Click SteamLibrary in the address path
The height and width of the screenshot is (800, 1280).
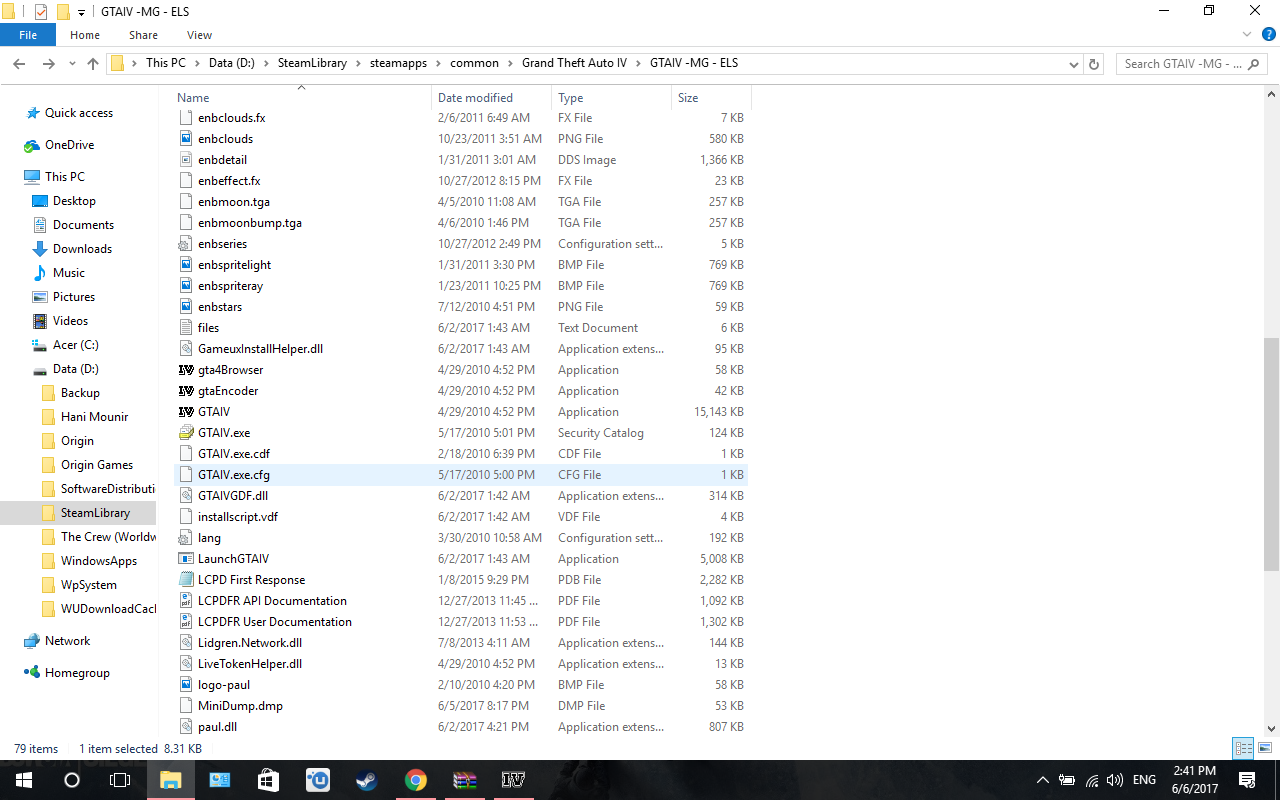(312, 63)
